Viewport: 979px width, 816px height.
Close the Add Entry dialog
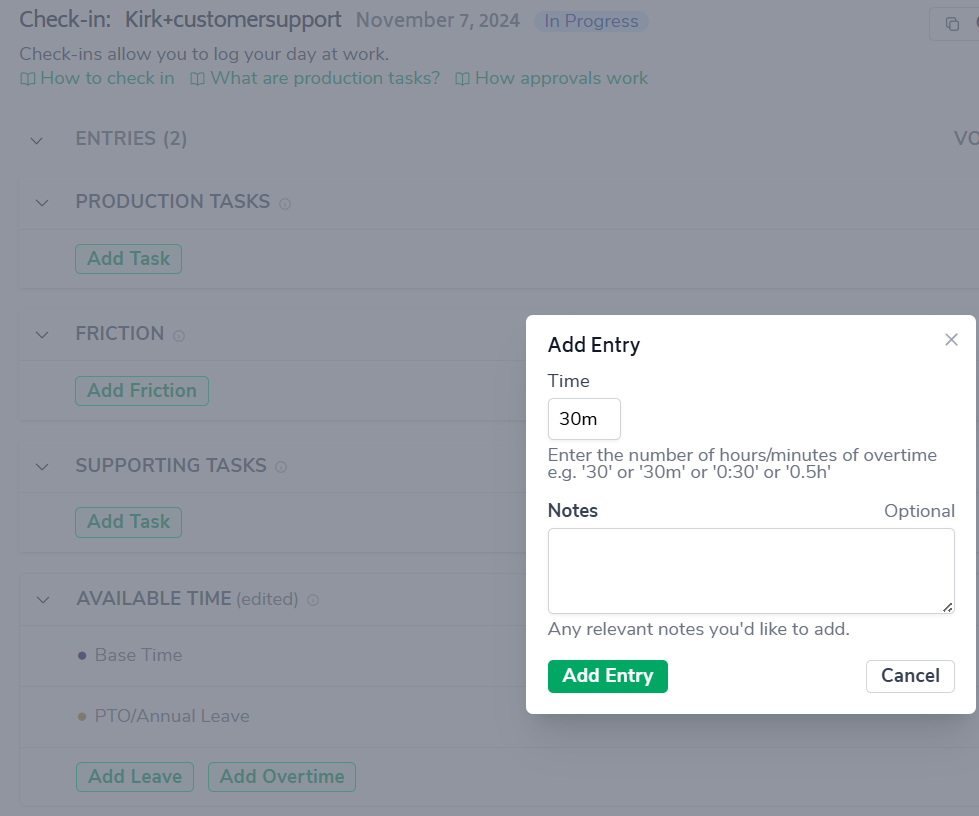951,340
